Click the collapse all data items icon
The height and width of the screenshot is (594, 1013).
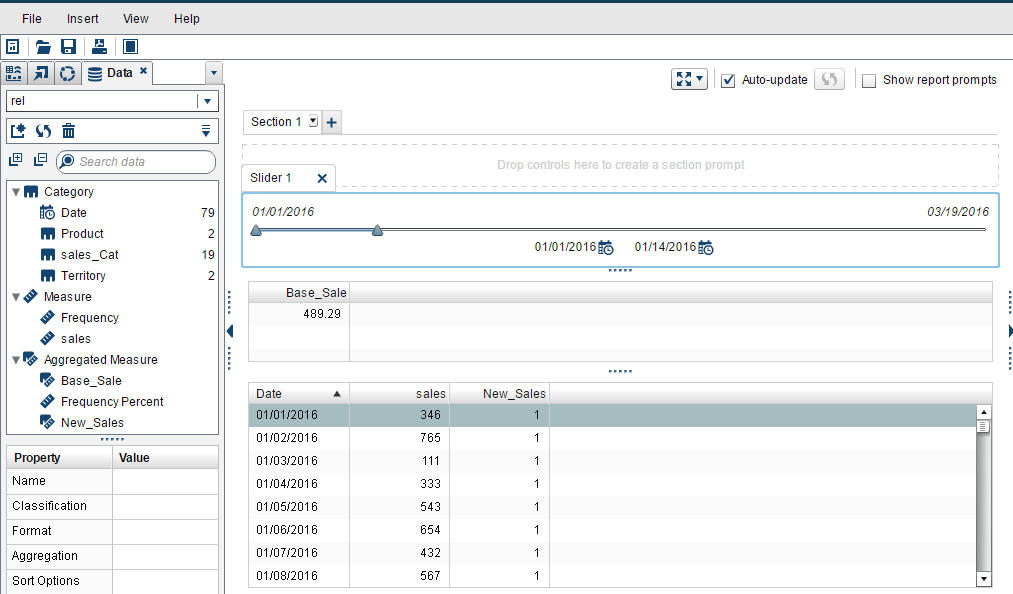(41, 160)
